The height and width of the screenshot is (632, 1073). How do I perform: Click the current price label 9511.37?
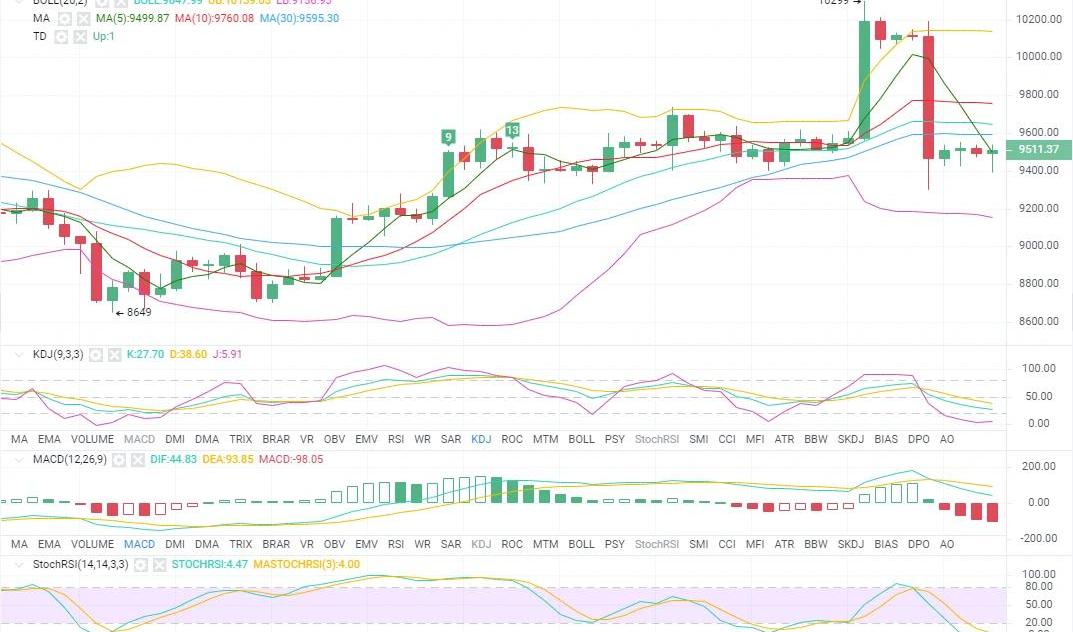tap(1039, 150)
